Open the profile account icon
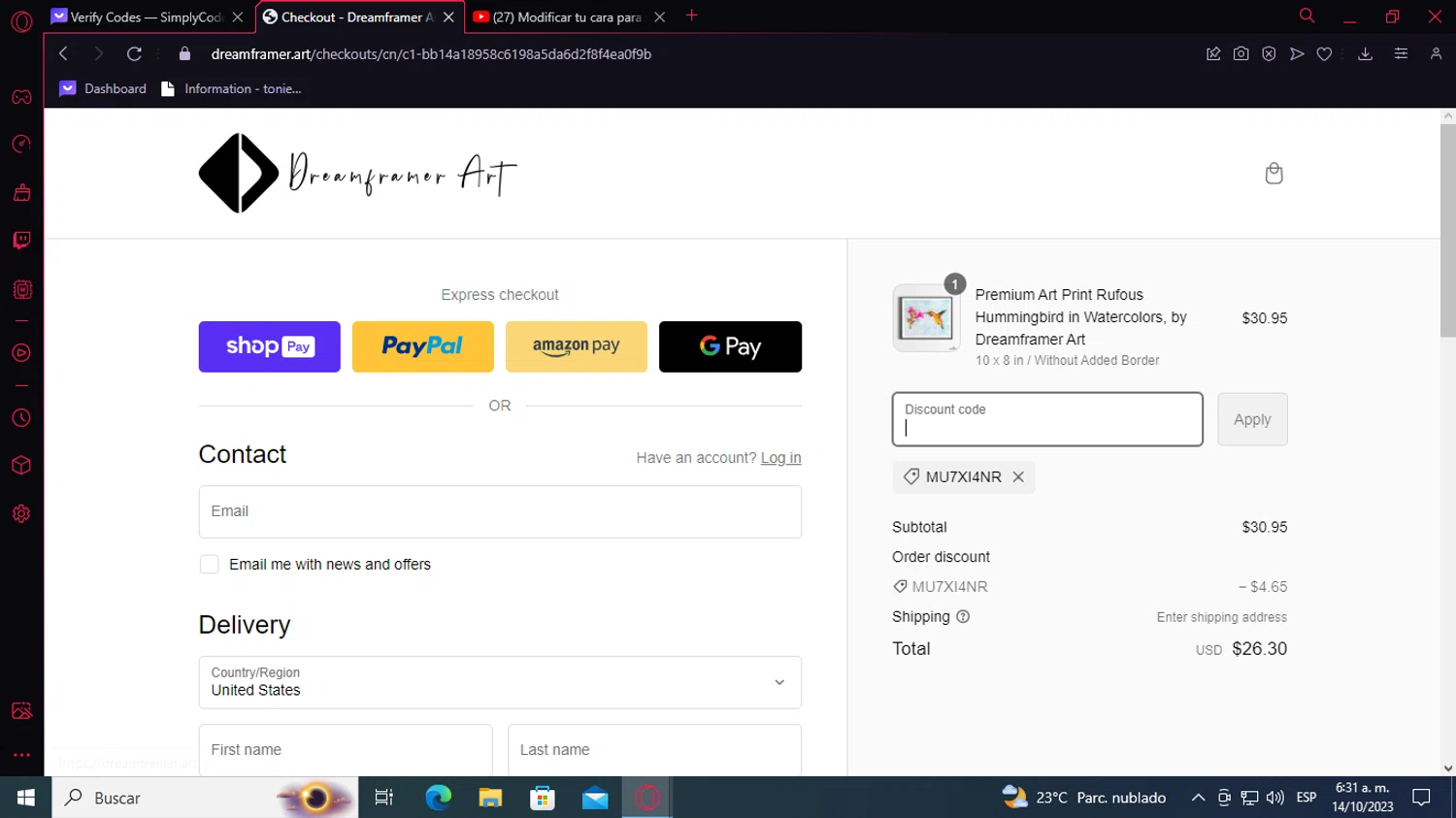 pos(1436,54)
